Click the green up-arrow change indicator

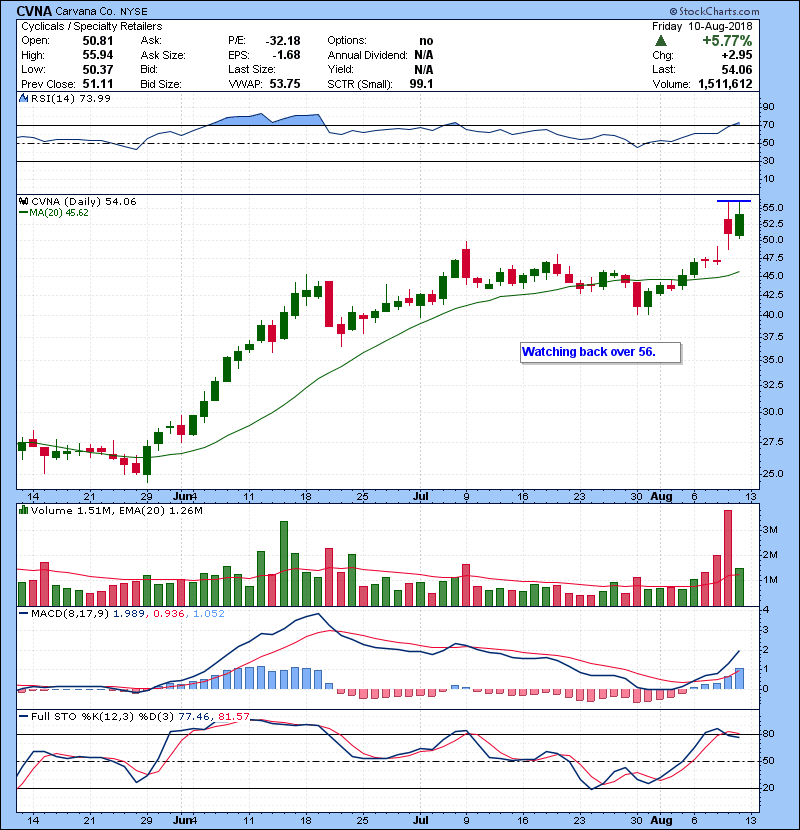click(661, 41)
